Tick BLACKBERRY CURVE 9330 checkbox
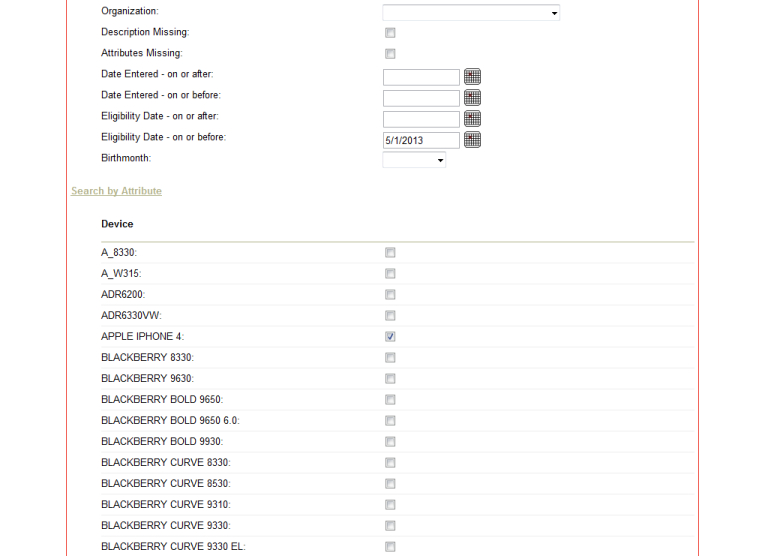This screenshot has width=768, height=556. pyautogui.click(x=390, y=527)
